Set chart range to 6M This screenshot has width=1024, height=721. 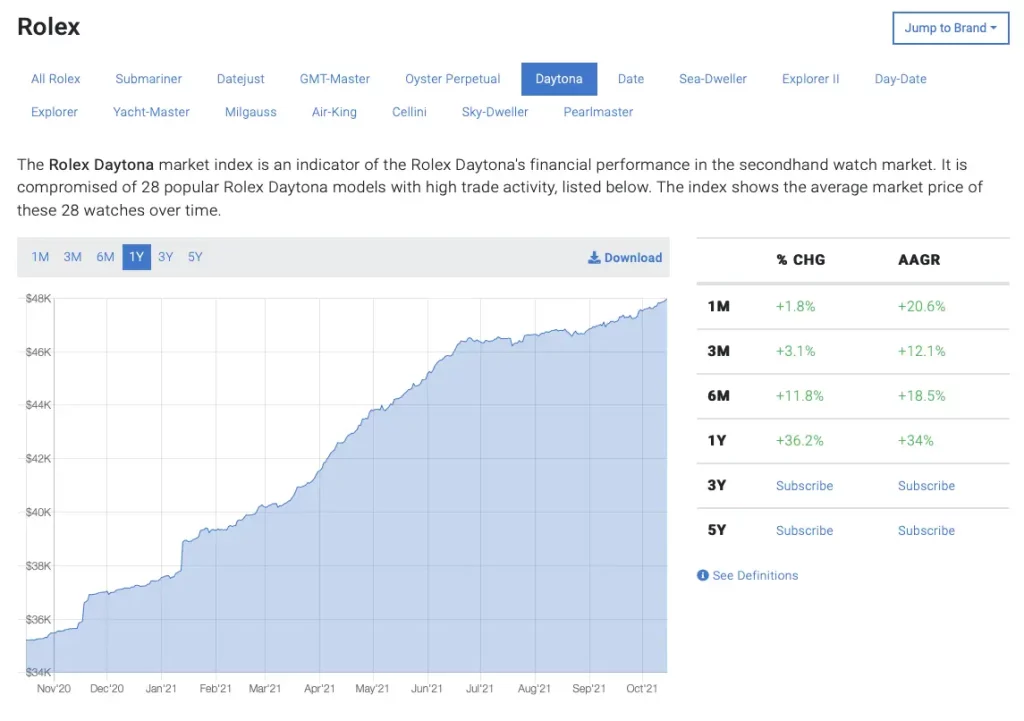105,257
